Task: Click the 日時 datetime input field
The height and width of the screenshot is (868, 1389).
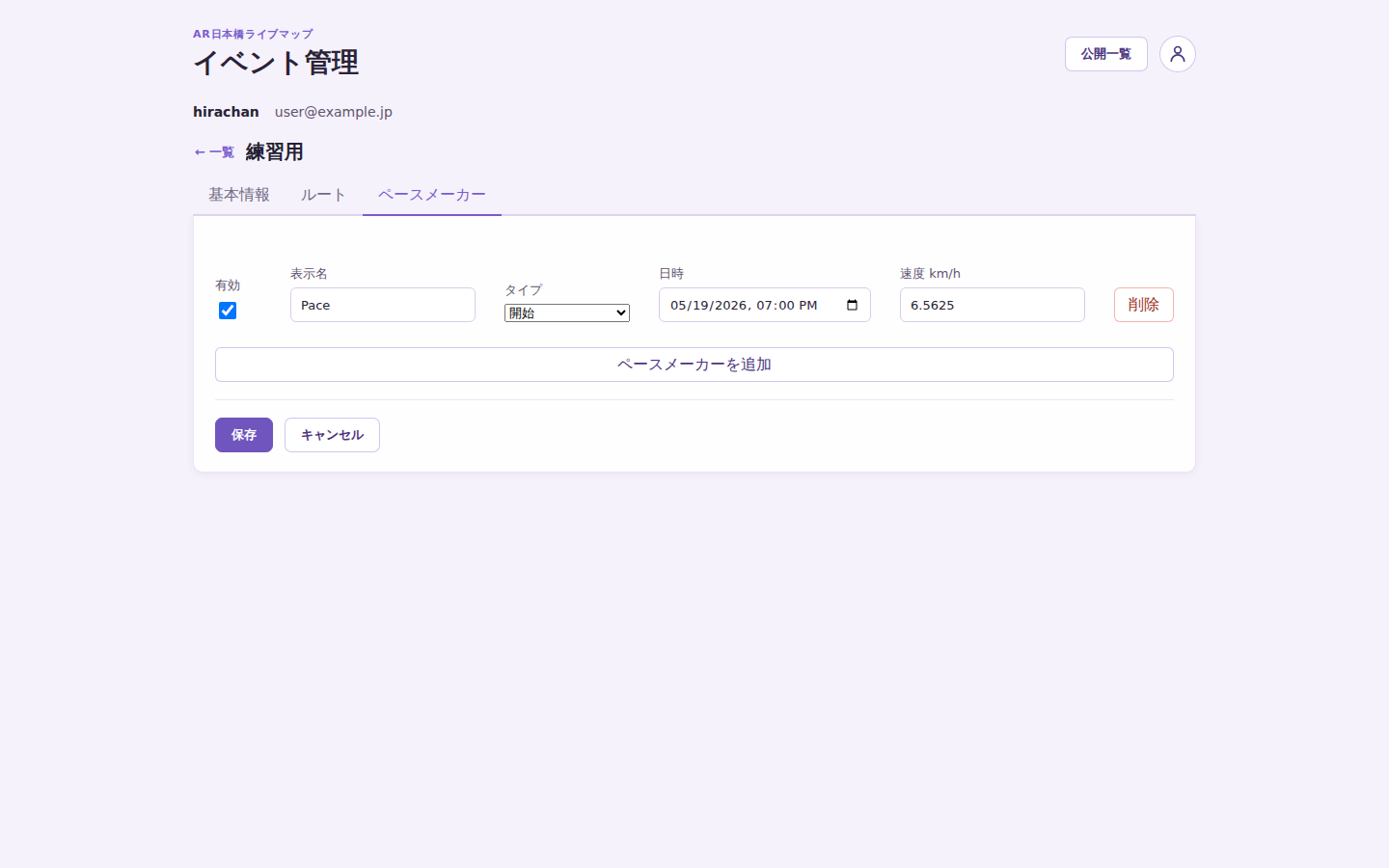Action: click(x=765, y=305)
